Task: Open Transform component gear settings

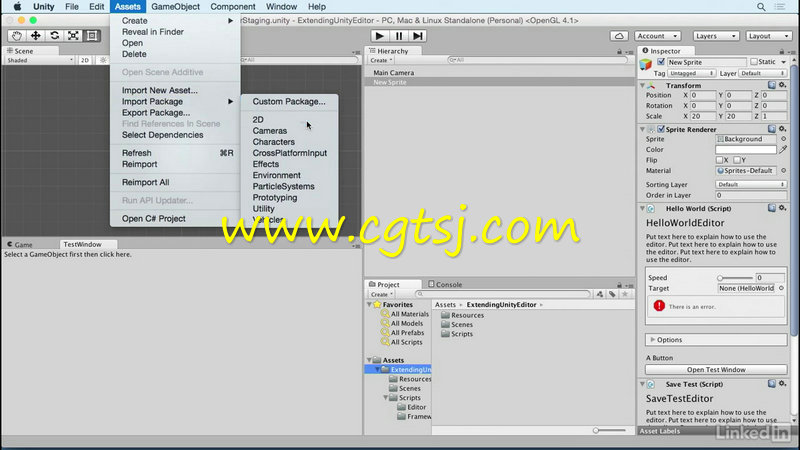Action: pos(782,85)
